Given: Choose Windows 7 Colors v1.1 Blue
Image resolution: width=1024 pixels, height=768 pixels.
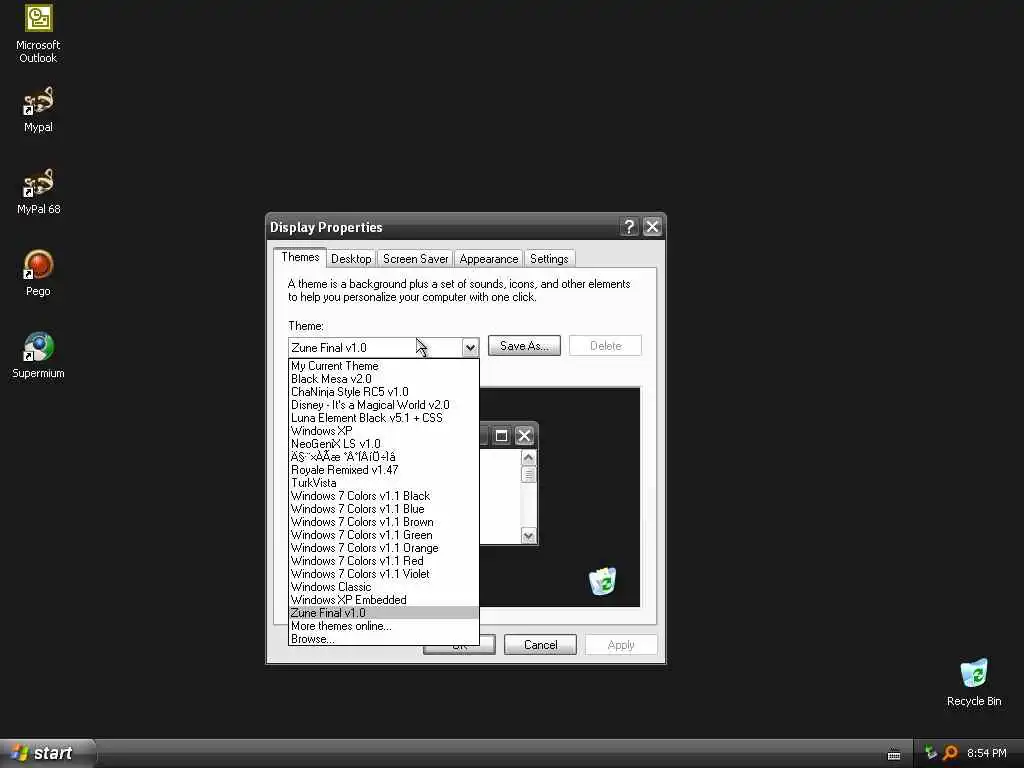Looking at the screenshot, I should (x=383, y=509).
